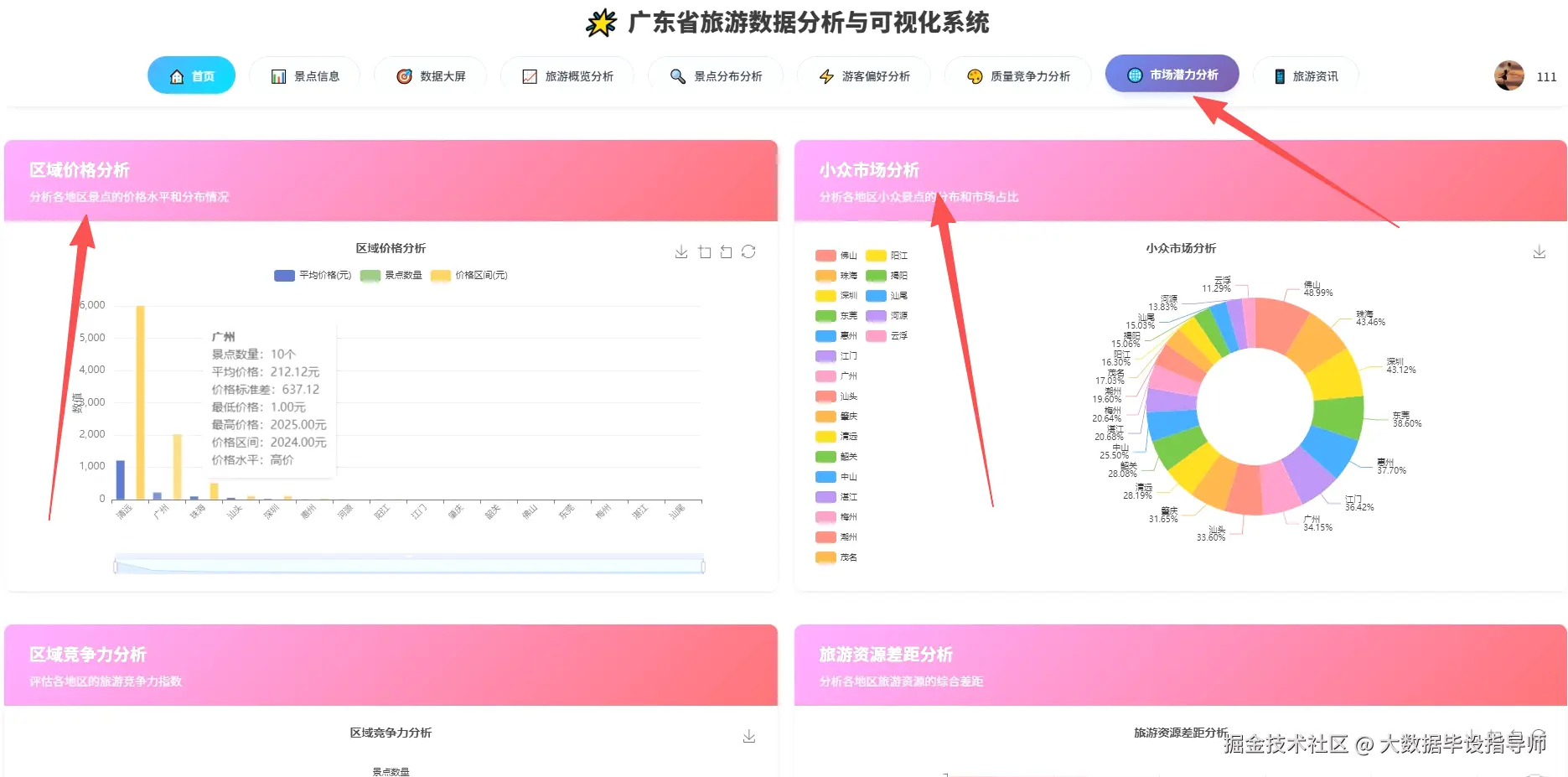Viewport: 1568px width, 777px height.
Task: Restore the 区域价格分析 chart view
Action: pyautogui.click(x=748, y=251)
